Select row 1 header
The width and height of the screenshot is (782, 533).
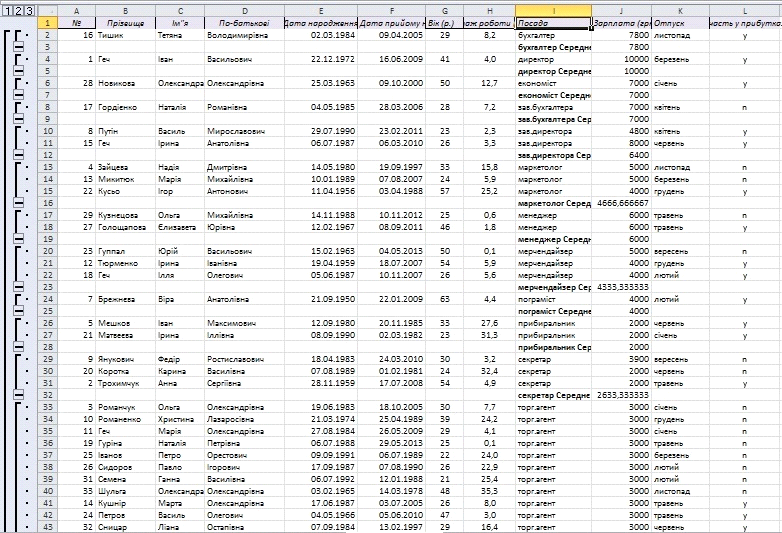pos(48,22)
